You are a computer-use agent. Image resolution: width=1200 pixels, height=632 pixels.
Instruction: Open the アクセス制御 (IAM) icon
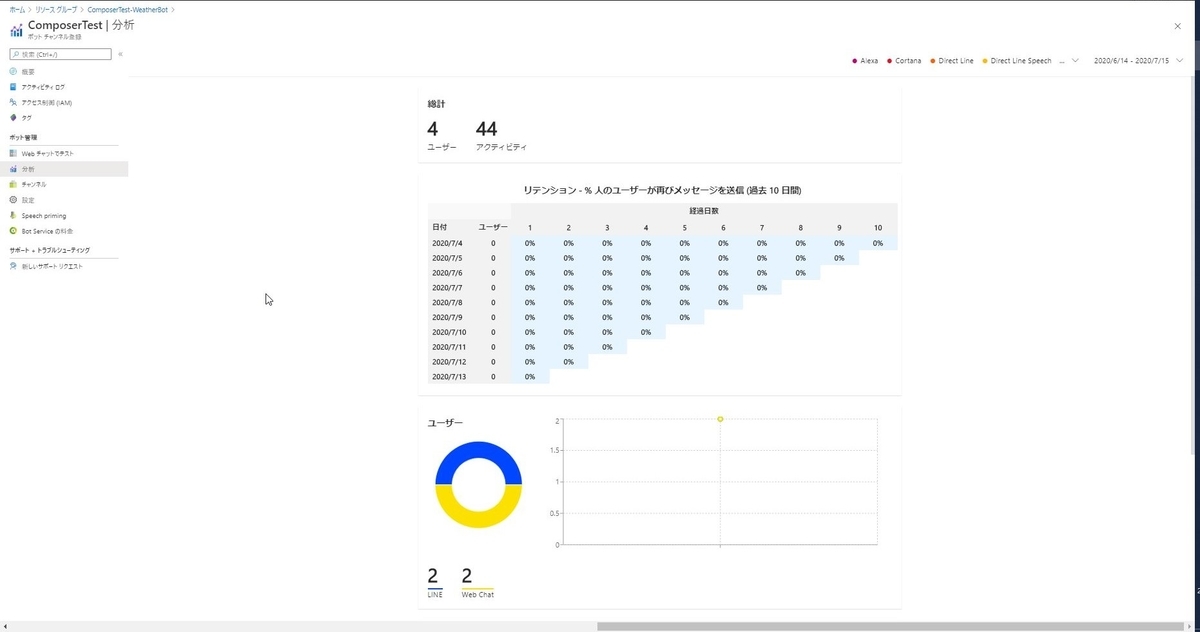(13, 102)
